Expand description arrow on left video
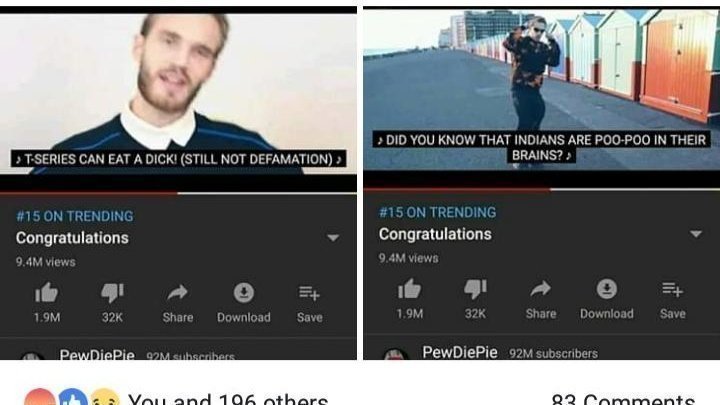Viewport: 720px width, 405px height. [x=333, y=238]
